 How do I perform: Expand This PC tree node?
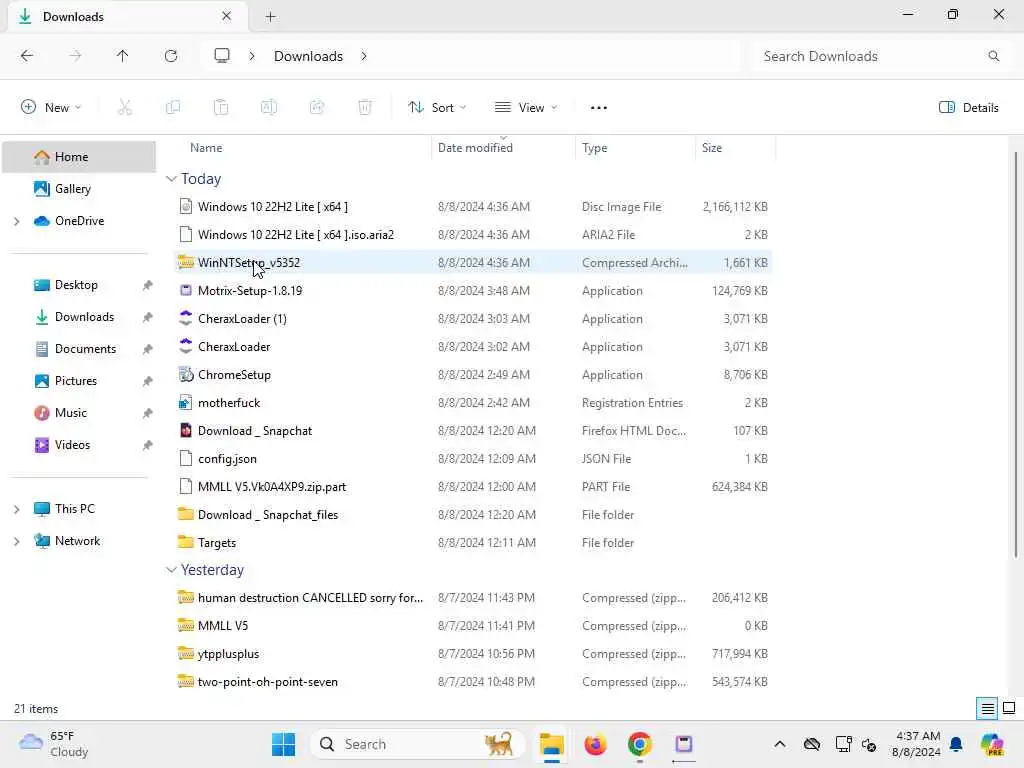click(x=16, y=509)
